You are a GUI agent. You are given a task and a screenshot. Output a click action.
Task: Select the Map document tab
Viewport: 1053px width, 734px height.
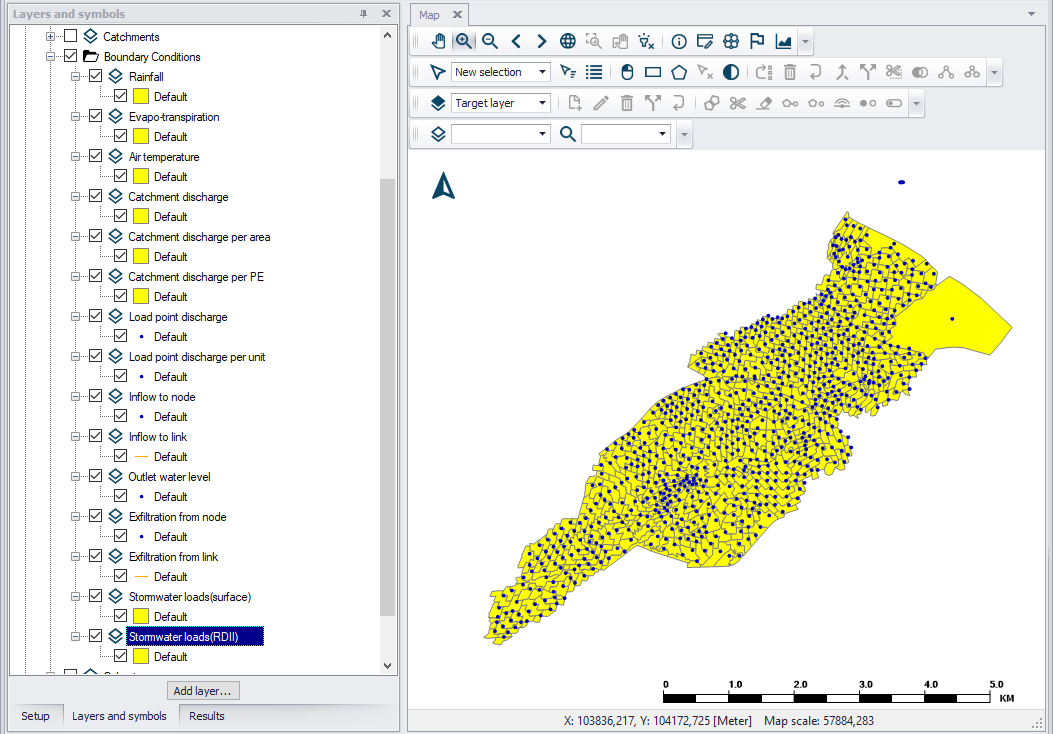click(430, 15)
